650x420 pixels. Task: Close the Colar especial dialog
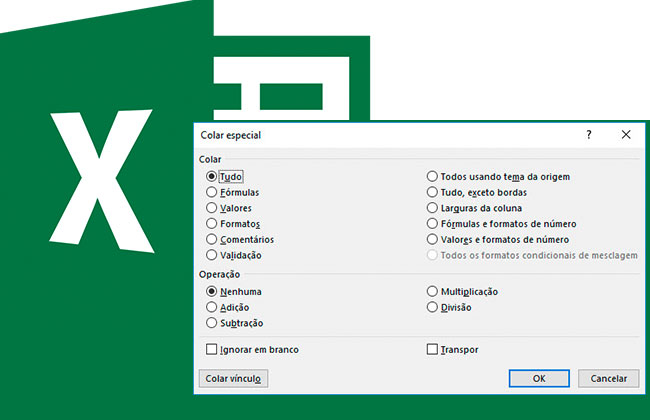[x=626, y=135]
